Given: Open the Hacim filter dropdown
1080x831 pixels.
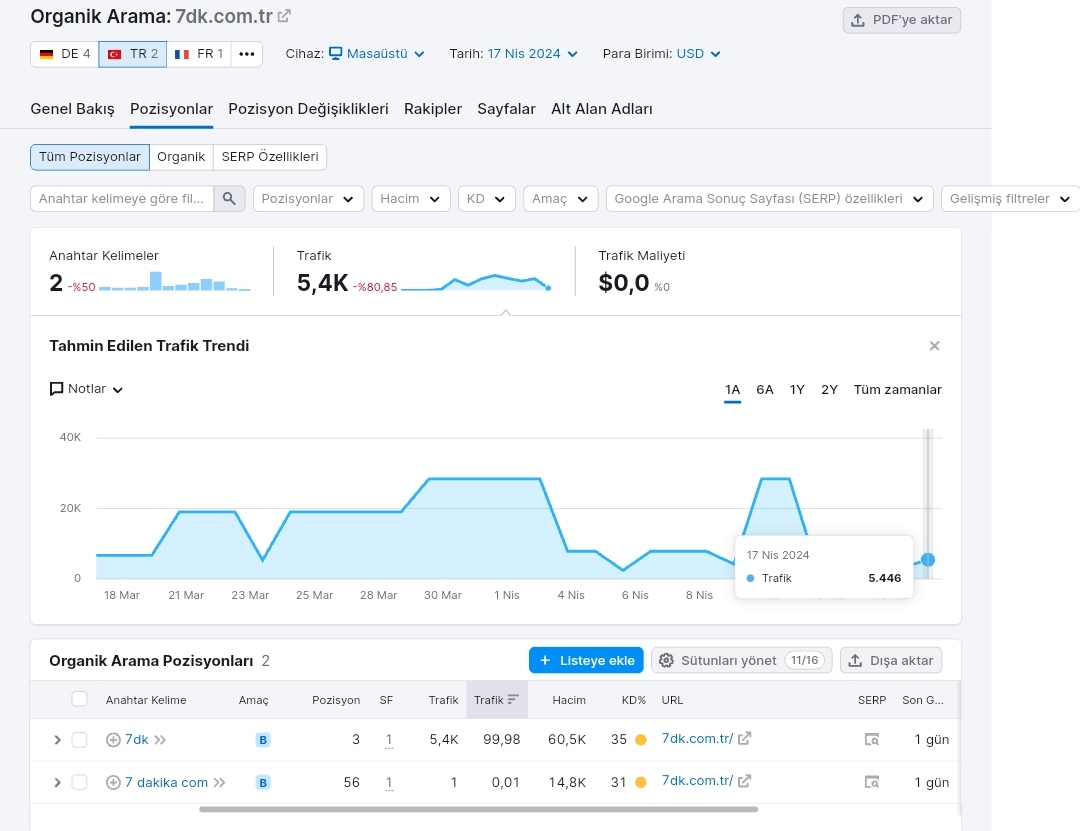Looking at the screenshot, I should coord(411,198).
